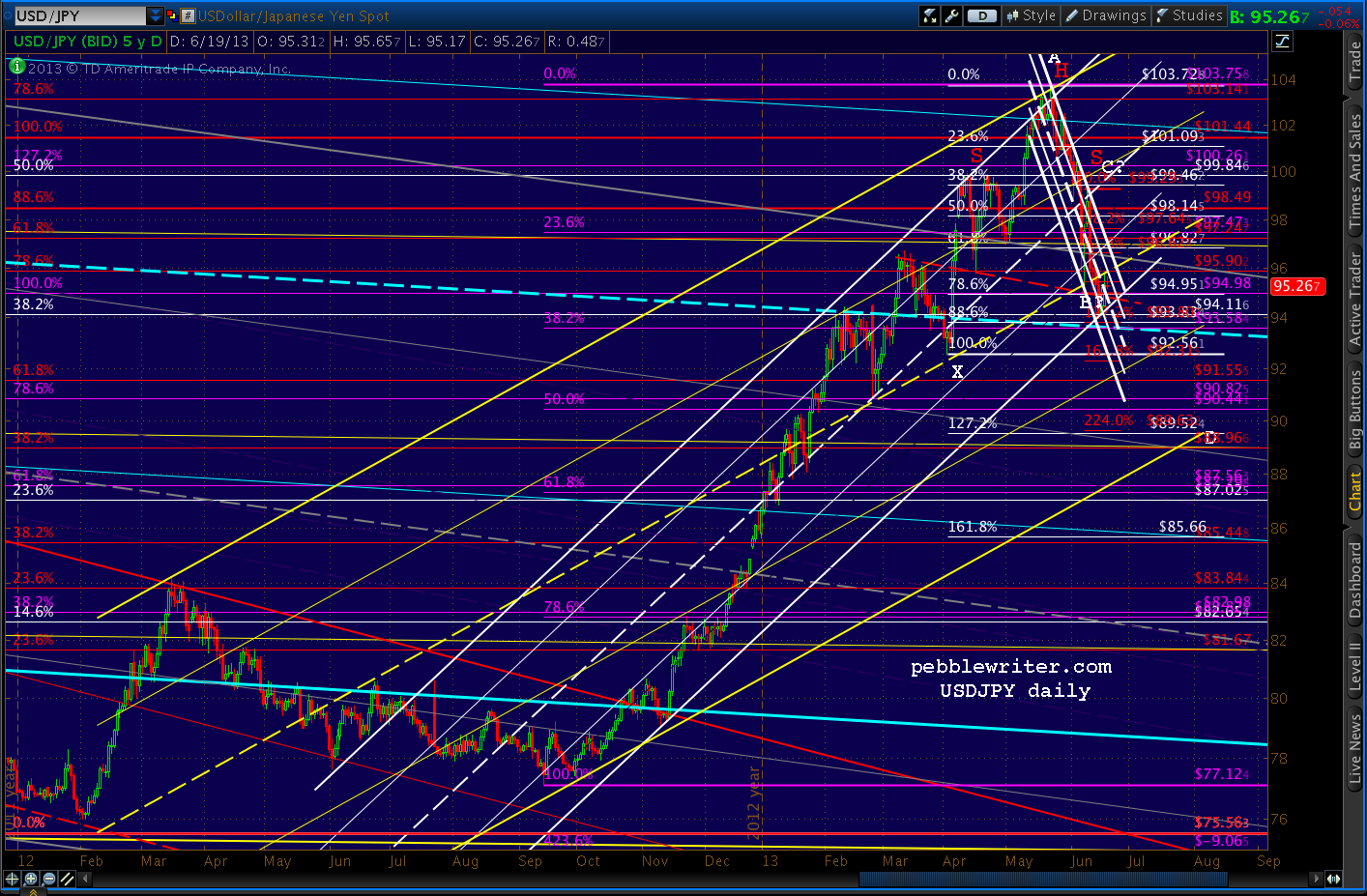Change the D daily timeframe button
Viewport: 1367px width, 896px height.
point(982,15)
